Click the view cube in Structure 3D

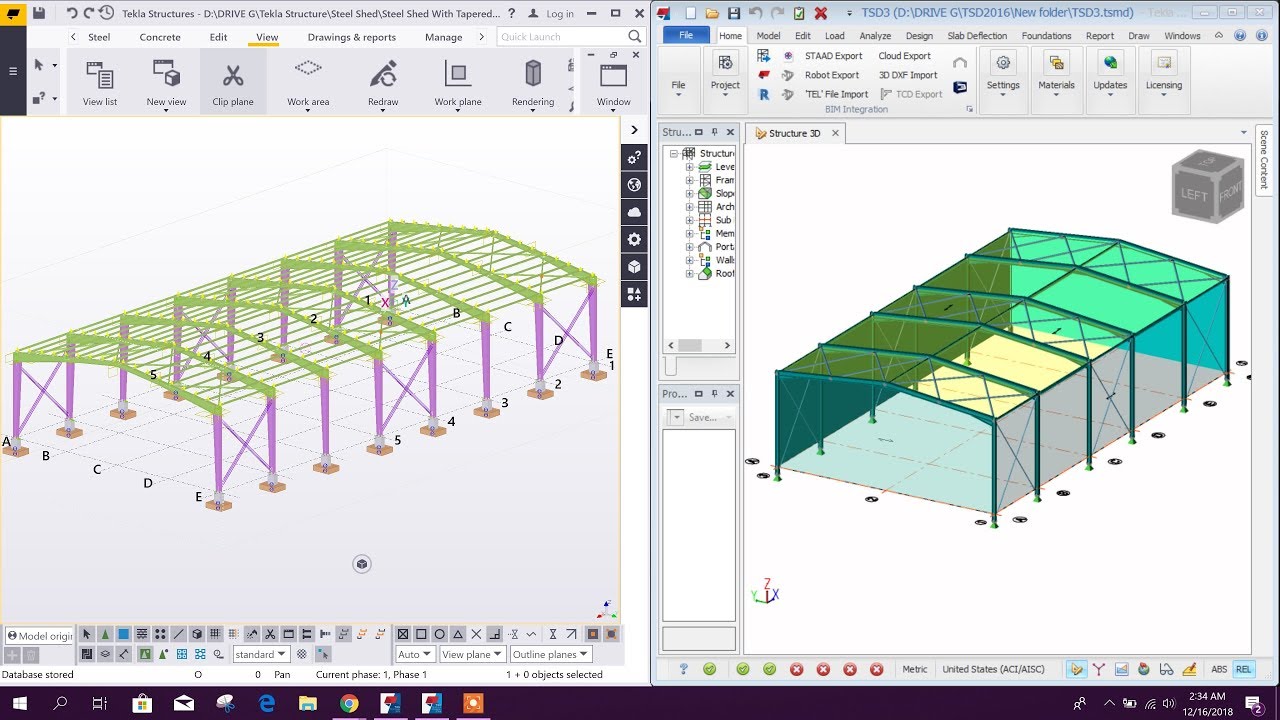[1207, 188]
